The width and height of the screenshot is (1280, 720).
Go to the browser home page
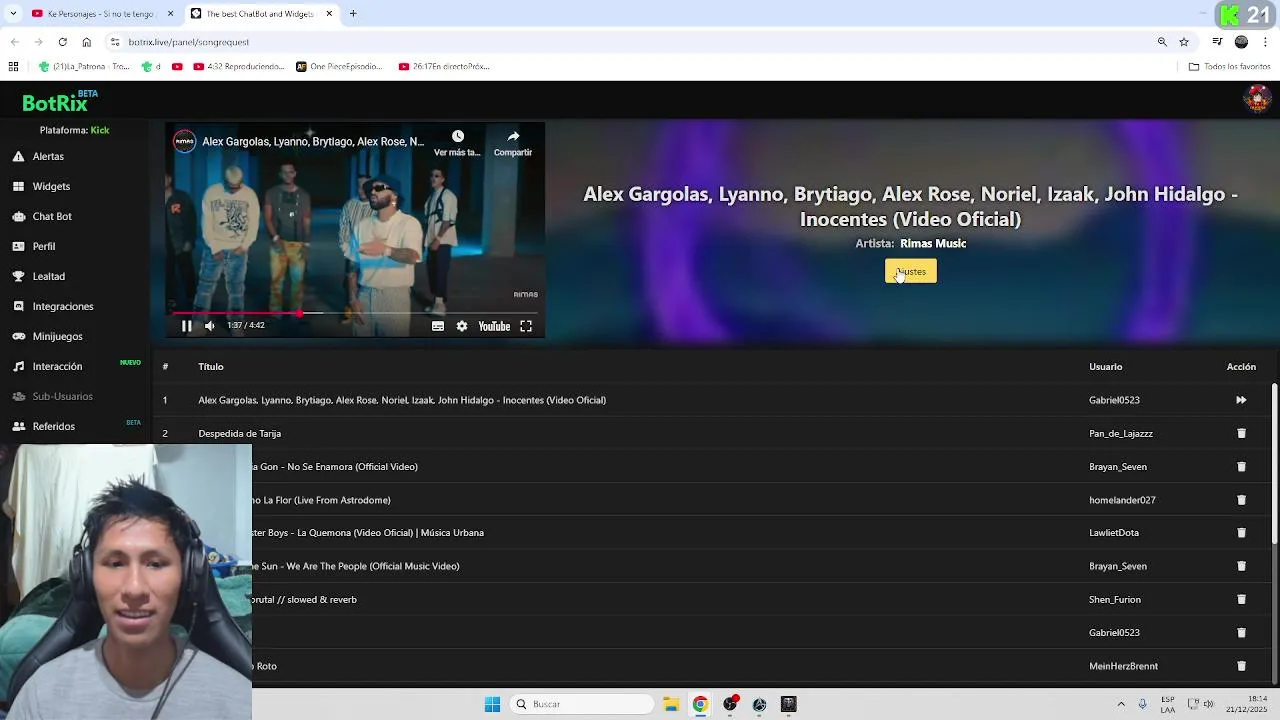coord(86,42)
